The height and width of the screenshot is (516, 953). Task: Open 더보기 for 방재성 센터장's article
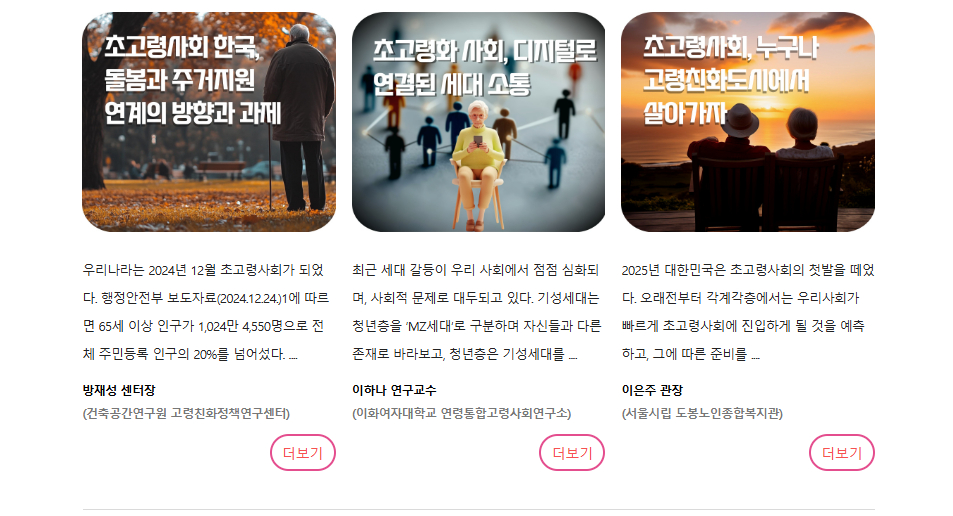click(x=303, y=453)
